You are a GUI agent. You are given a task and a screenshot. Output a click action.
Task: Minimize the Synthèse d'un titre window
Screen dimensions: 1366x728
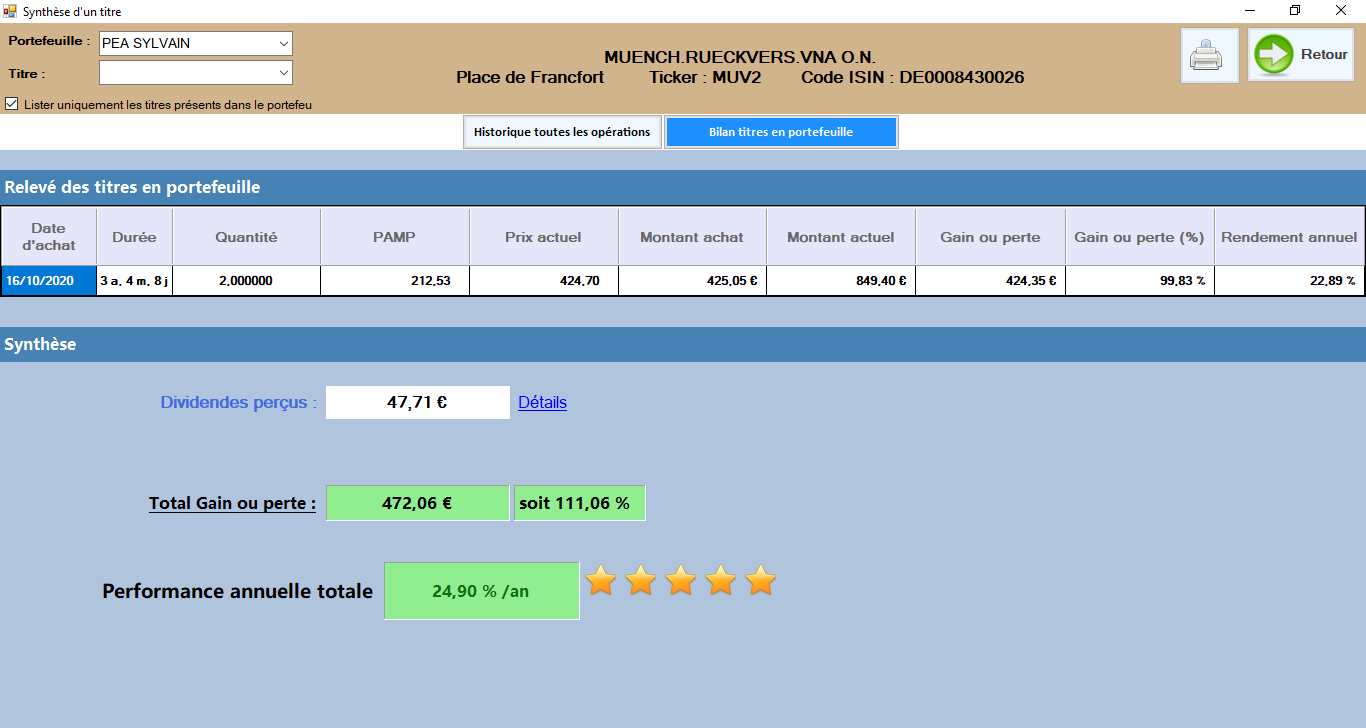pyautogui.click(x=1250, y=10)
